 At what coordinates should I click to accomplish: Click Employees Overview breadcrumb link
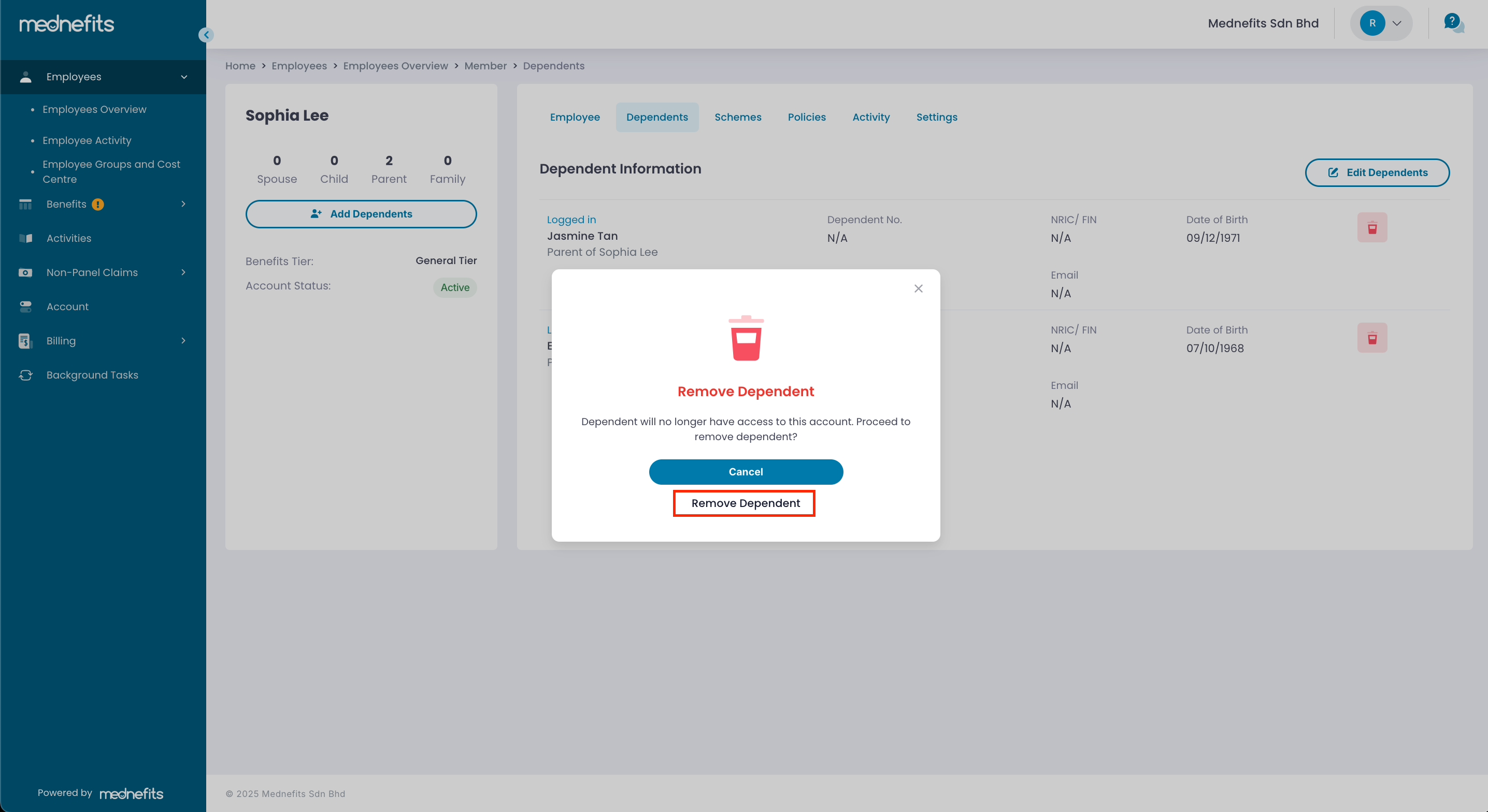395,66
